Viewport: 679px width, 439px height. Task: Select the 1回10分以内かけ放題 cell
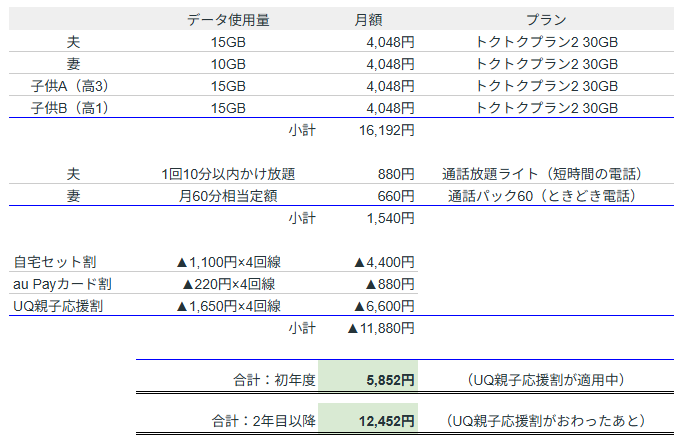[x=228, y=174]
